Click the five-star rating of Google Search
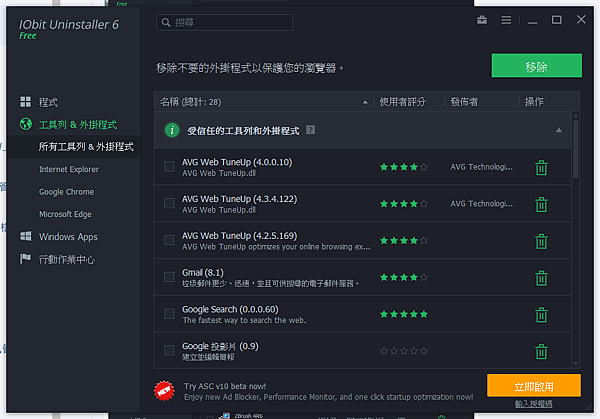 tap(404, 314)
